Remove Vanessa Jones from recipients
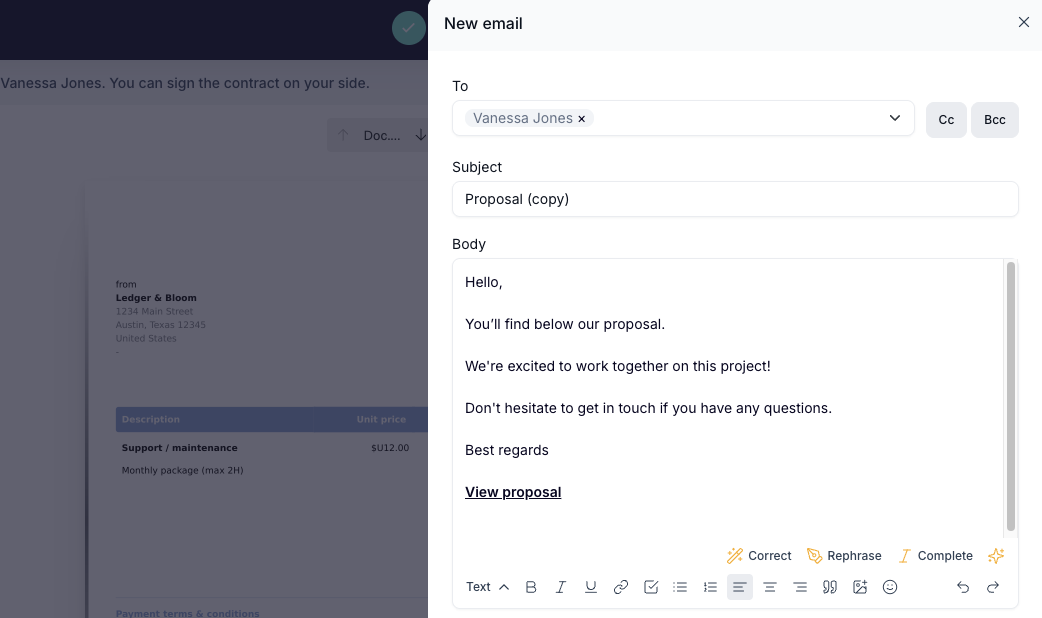 click(x=581, y=119)
